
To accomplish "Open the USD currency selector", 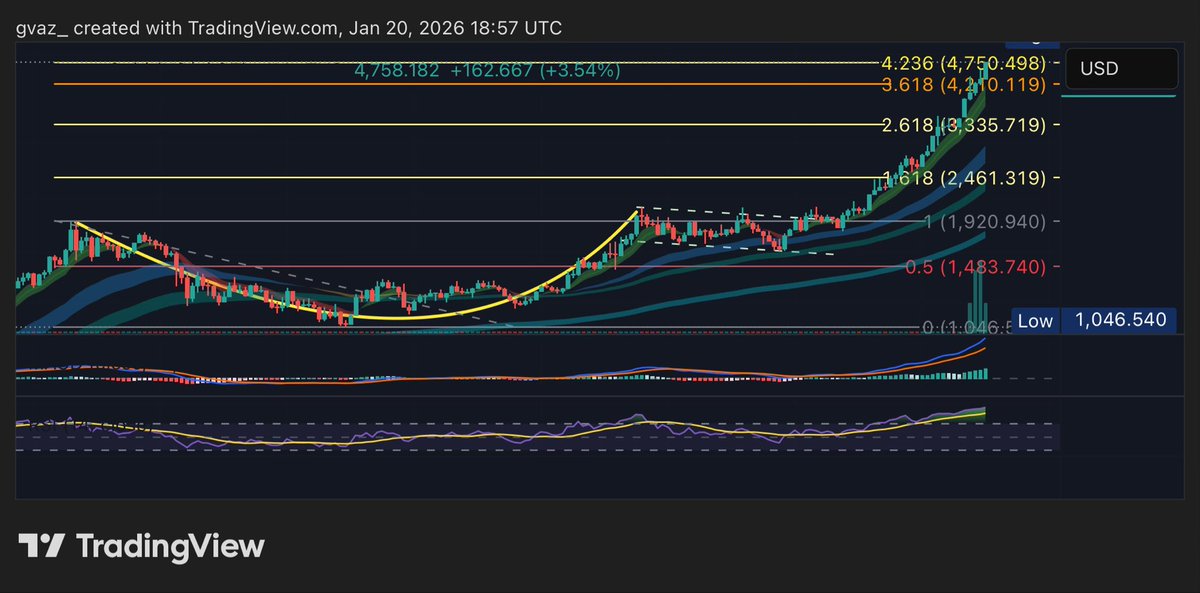I will (1122, 69).
